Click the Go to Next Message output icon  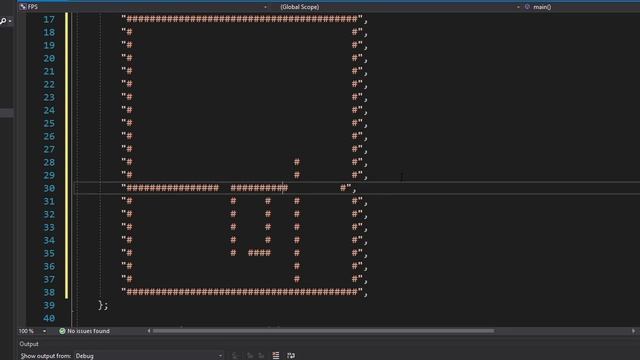point(261,356)
